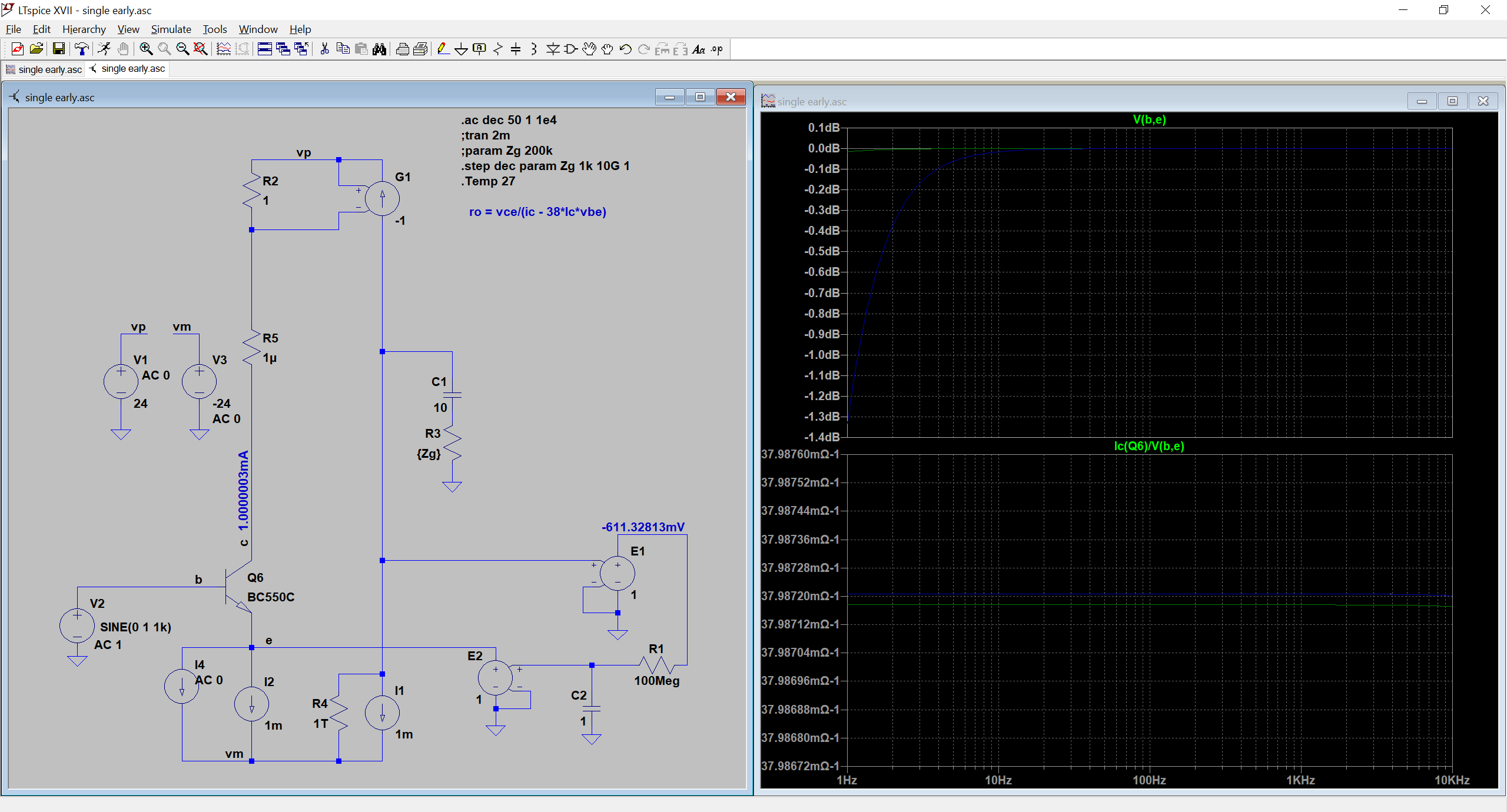
Task: Open the Component AND-gate picker
Action: pyautogui.click(x=570, y=49)
